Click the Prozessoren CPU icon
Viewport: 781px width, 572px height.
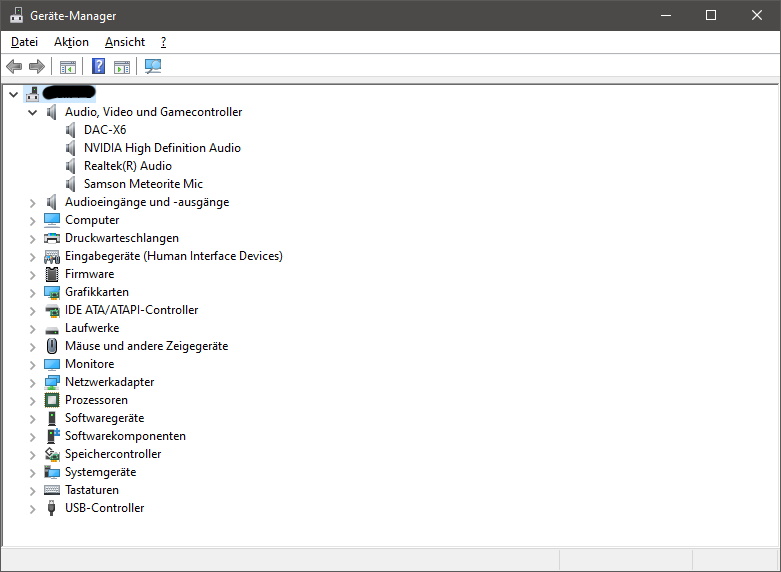click(x=52, y=400)
